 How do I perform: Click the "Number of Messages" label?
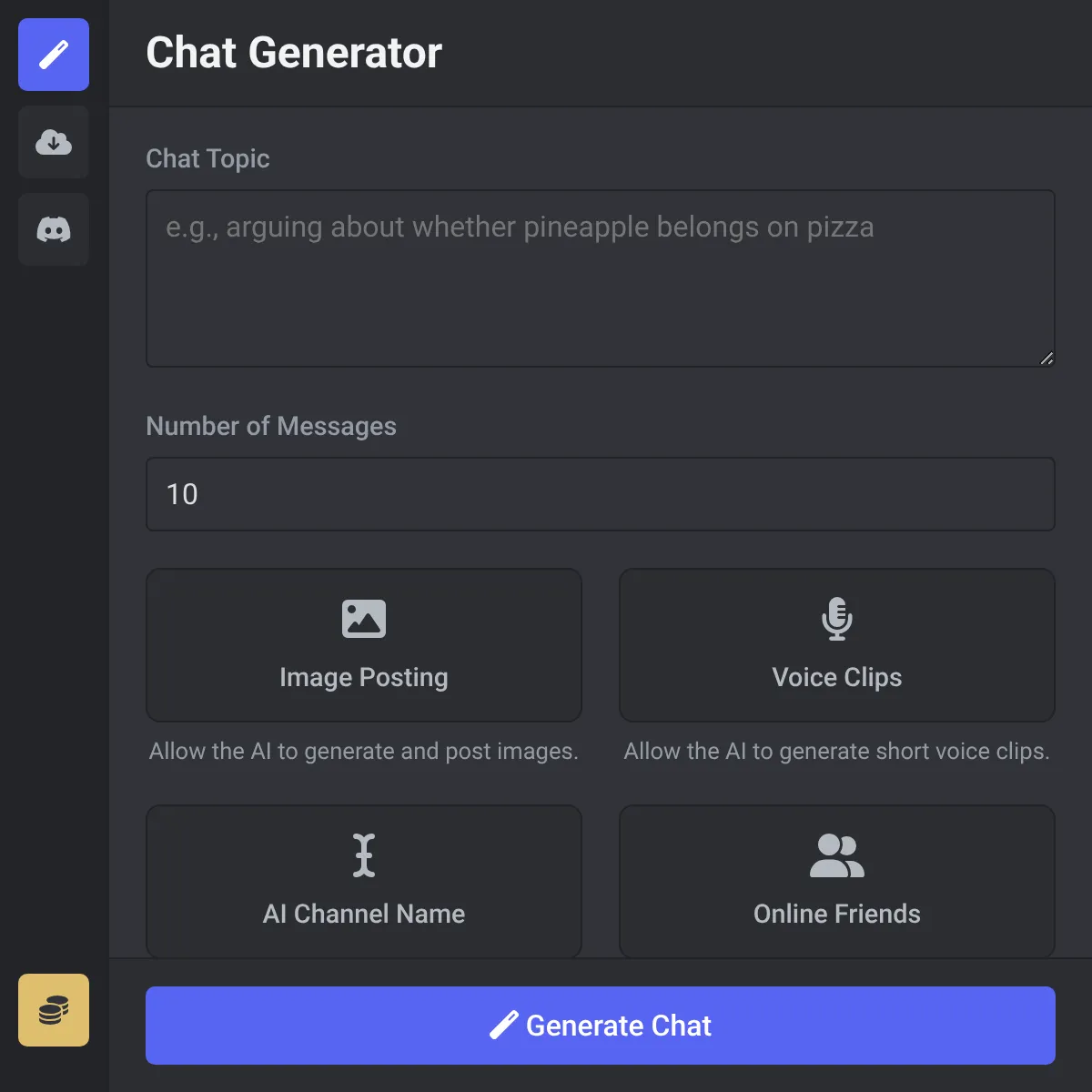point(271,426)
